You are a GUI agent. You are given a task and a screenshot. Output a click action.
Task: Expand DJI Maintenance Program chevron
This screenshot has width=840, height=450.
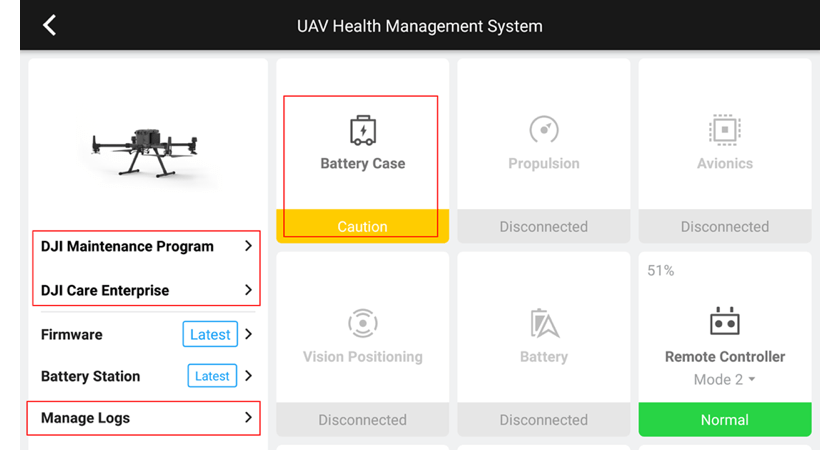point(248,246)
